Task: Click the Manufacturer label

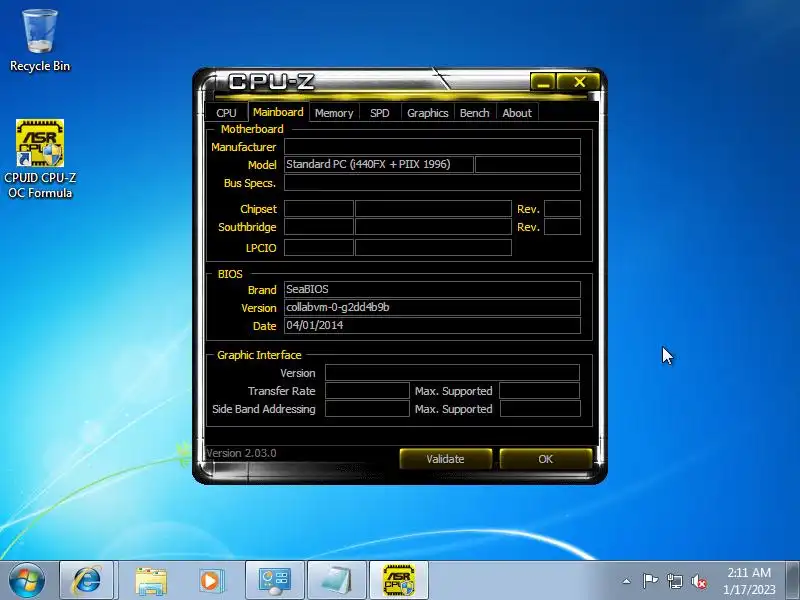Action: [243, 147]
